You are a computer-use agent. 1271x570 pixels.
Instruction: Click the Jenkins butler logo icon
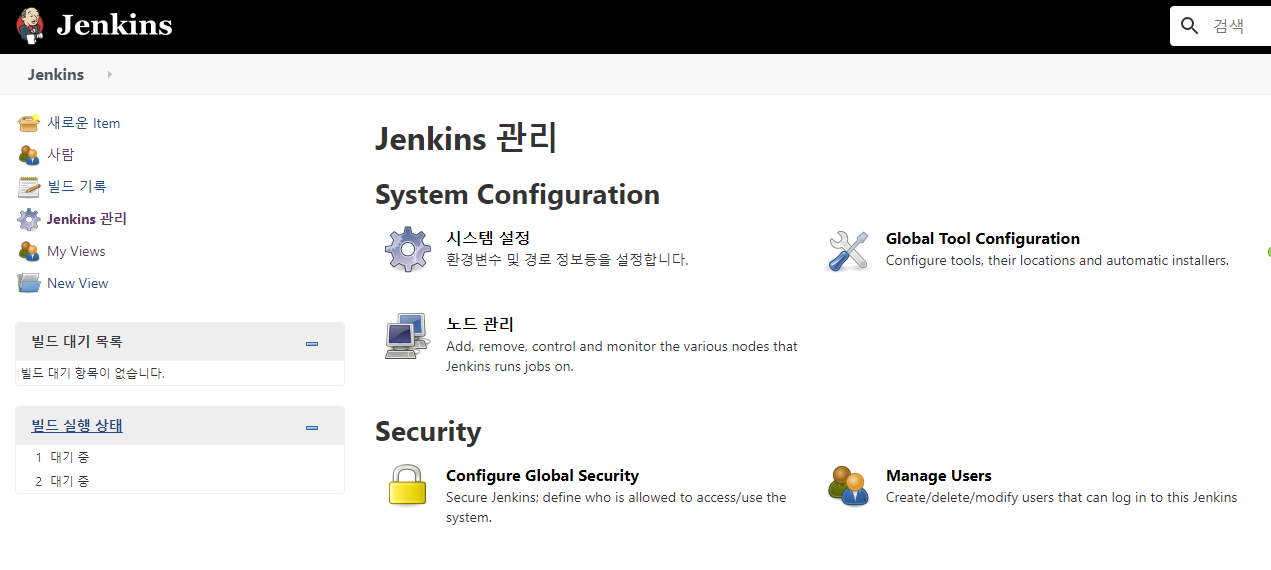[30, 25]
